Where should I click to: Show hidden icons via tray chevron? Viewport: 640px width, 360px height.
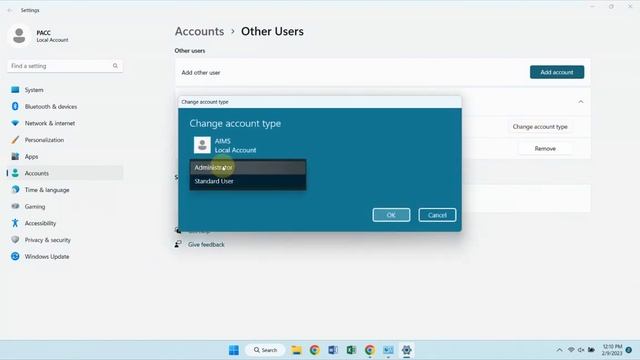point(559,350)
